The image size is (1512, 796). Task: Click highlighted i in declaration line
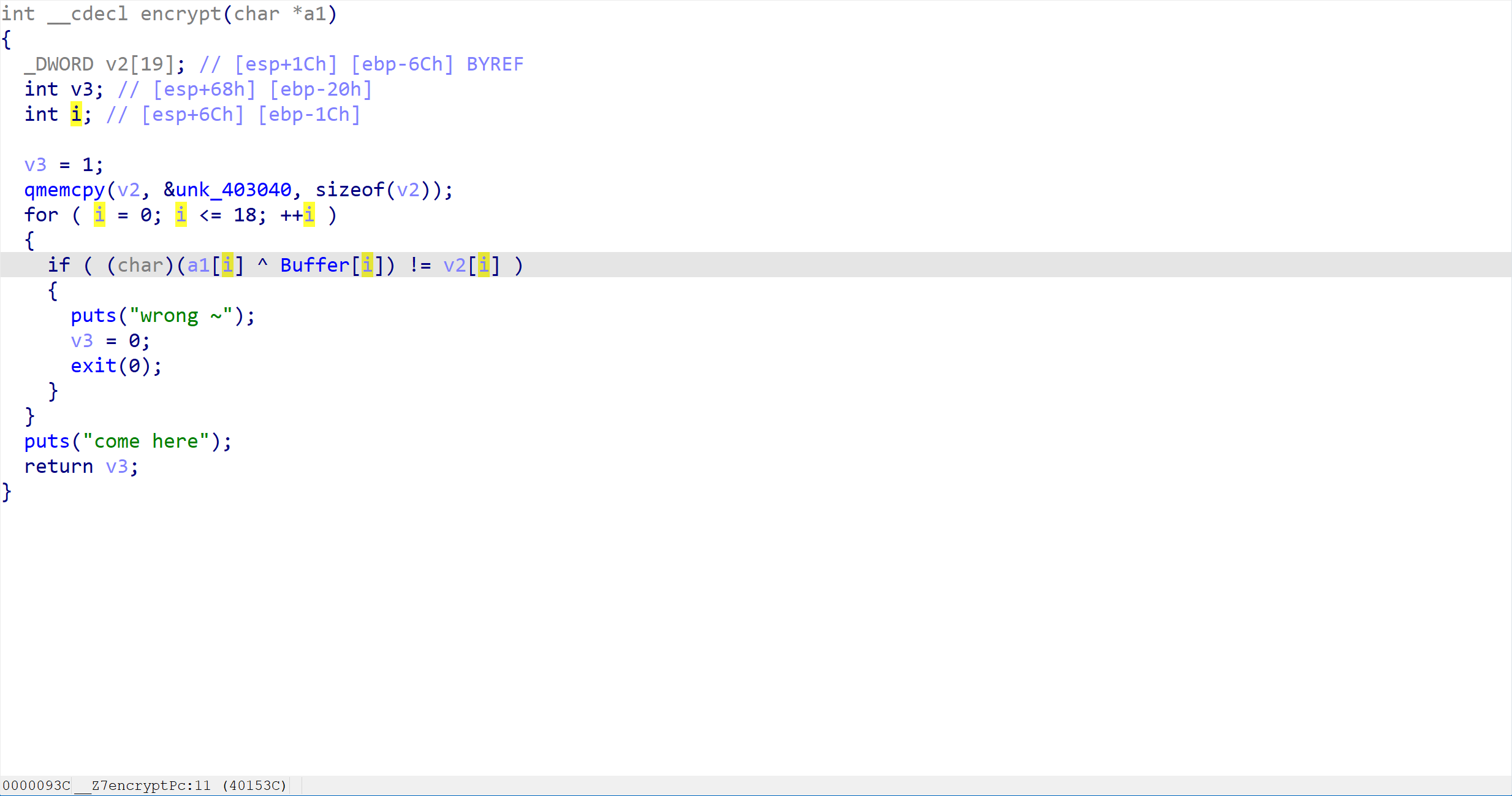click(76, 114)
